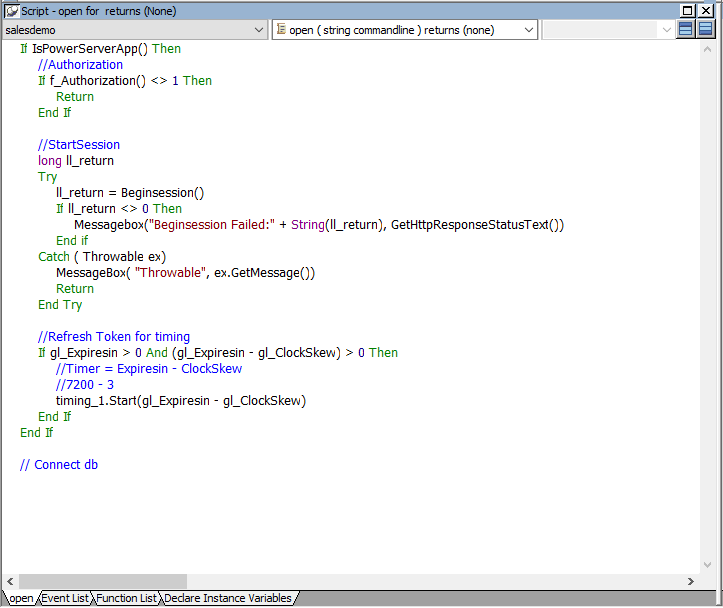The width and height of the screenshot is (723, 608).
Task: Switch to the Function List tab
Action: coord(126,598)
